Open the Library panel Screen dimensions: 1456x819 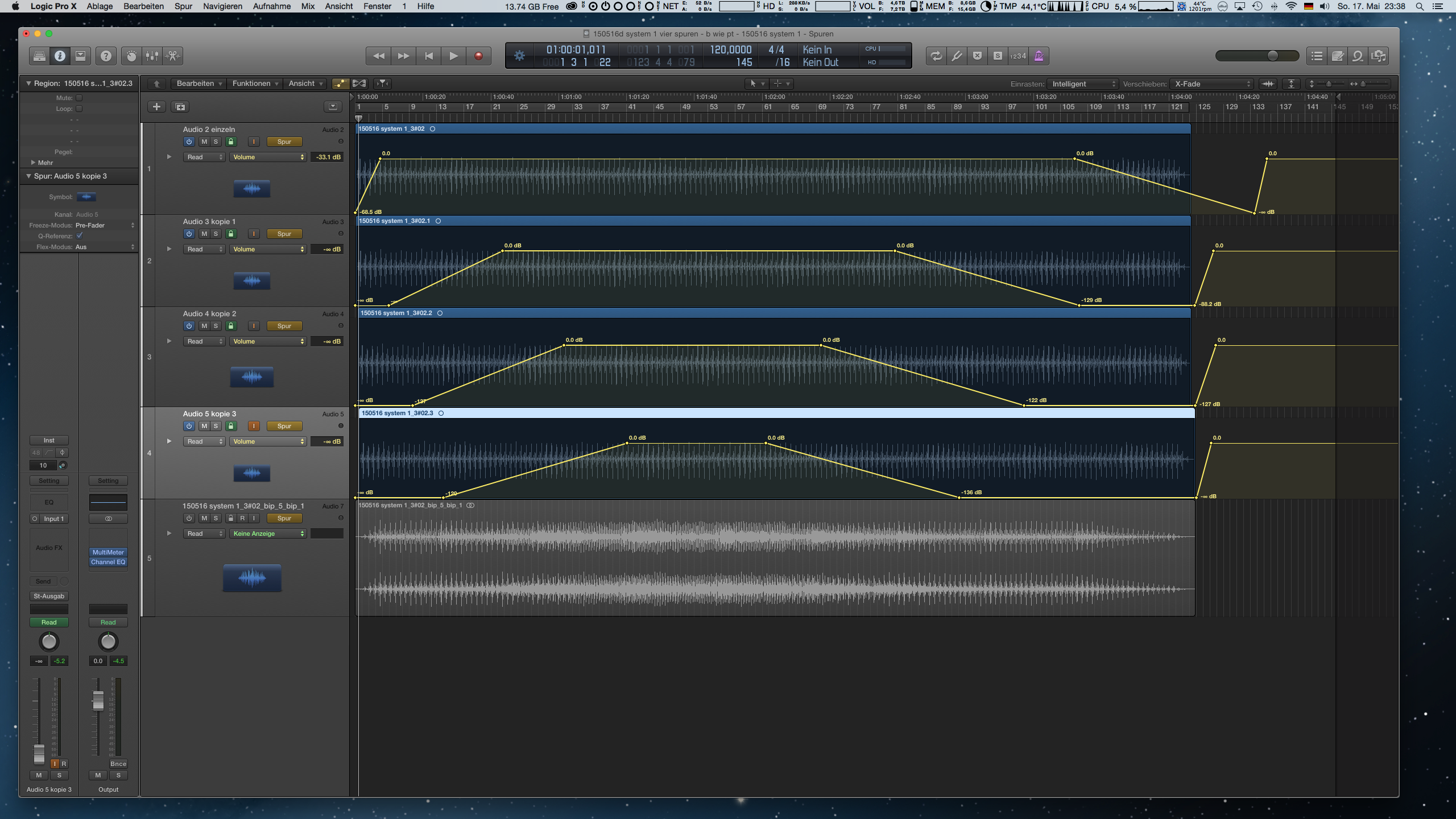pos(39,56)
